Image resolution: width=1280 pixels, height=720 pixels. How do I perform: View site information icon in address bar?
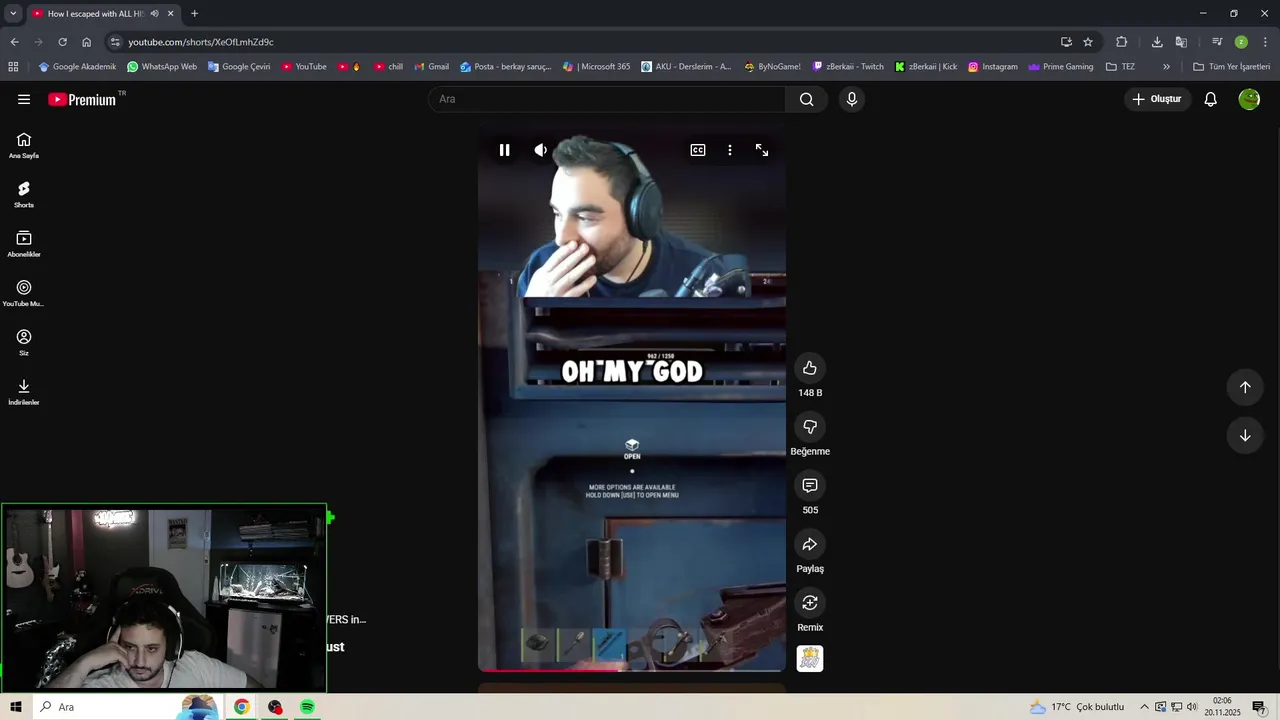115,42
